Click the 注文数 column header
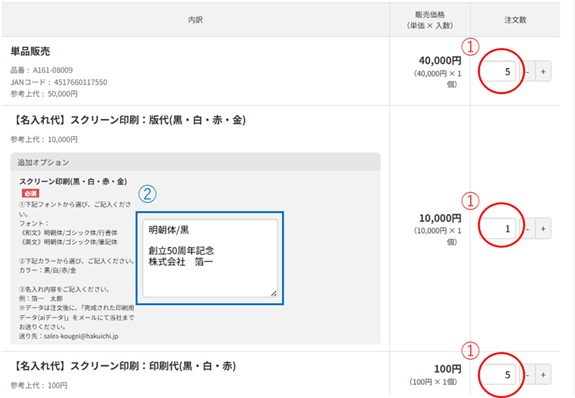 [515, 20]
